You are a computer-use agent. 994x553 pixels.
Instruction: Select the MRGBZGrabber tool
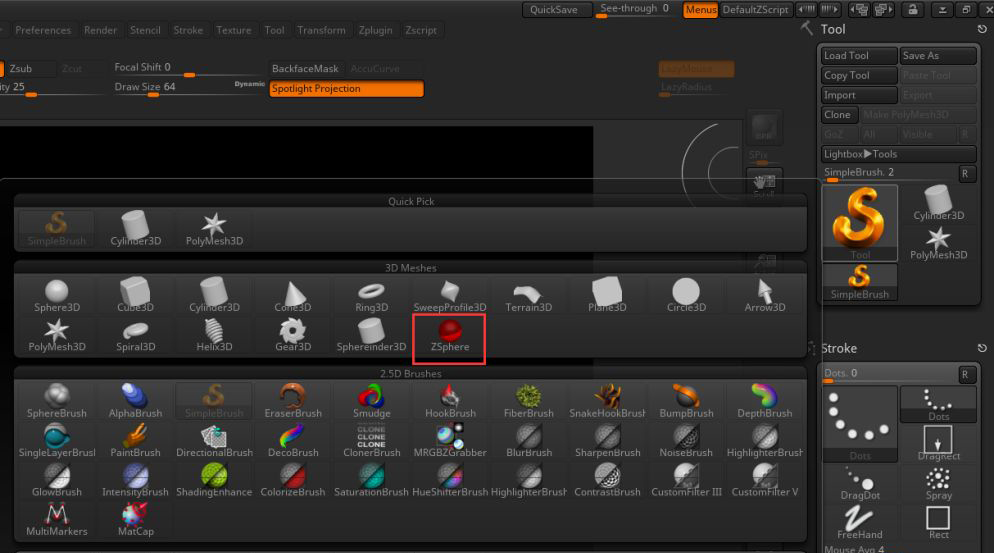point(450,441)
